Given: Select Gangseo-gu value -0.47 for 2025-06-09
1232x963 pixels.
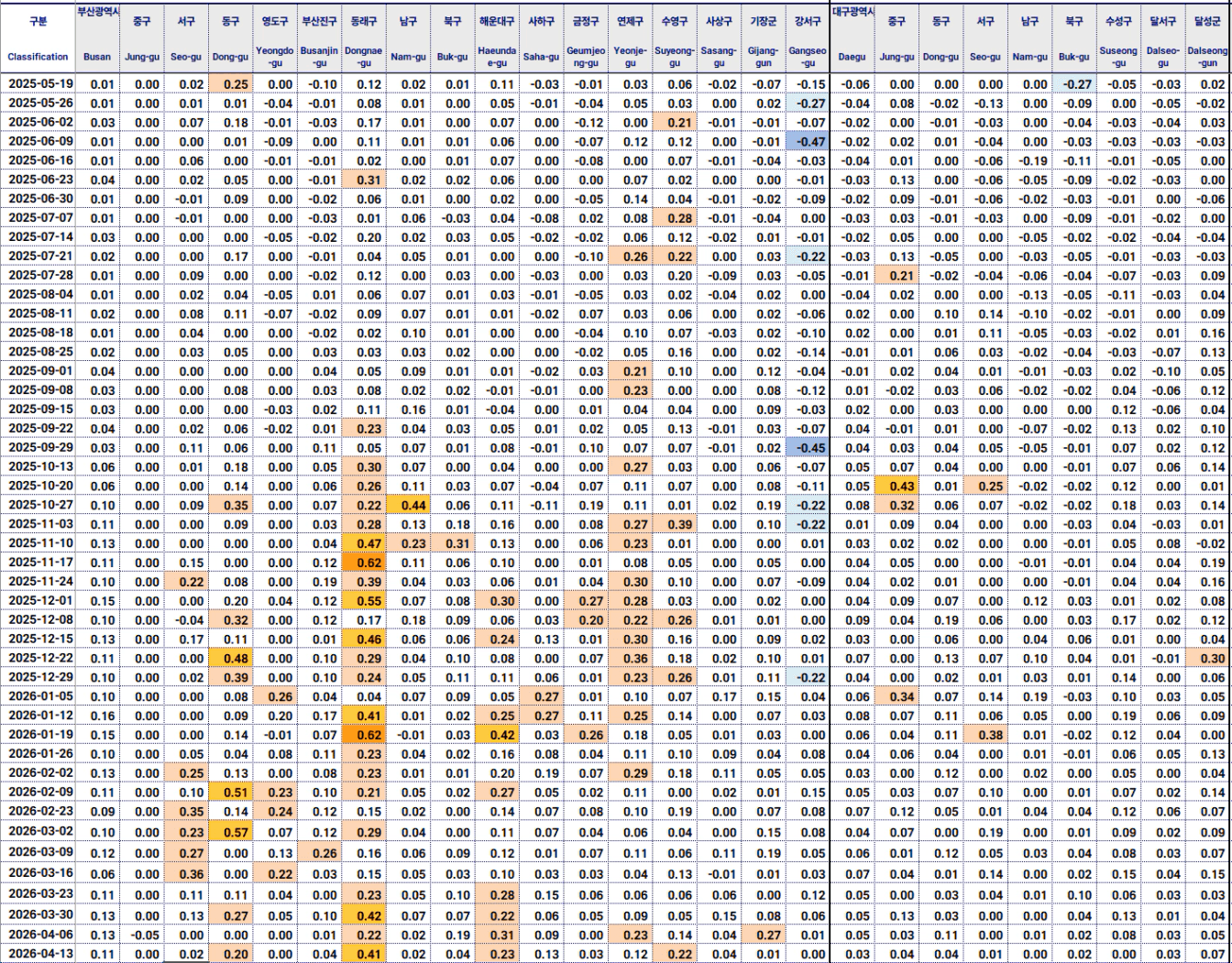Looking at the screenshot, I should click(808, 142).
